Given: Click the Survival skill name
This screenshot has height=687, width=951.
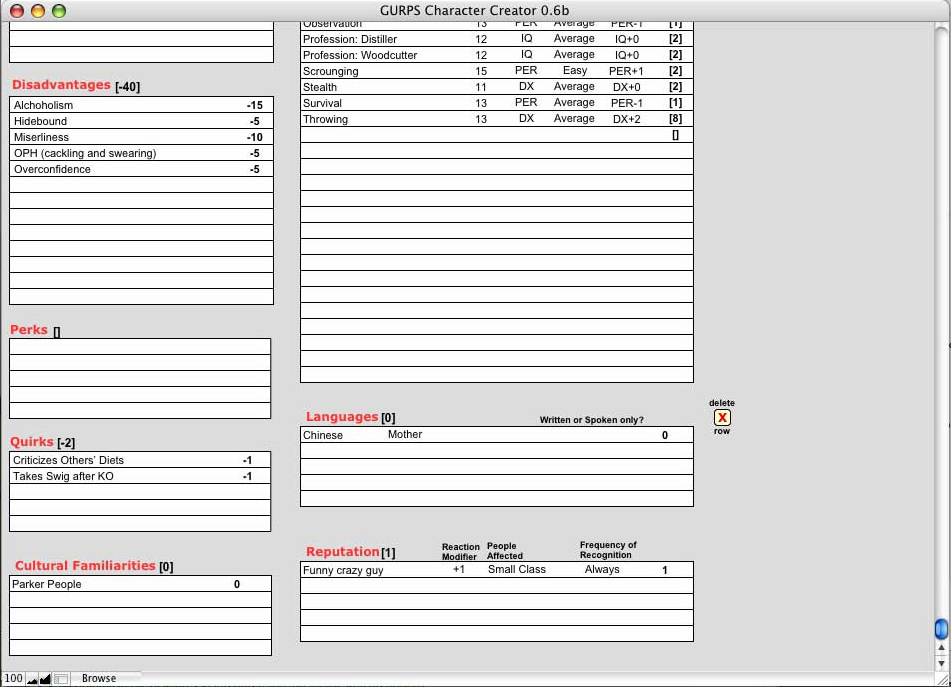Looking at the screenshot, I should click(322, 103).
